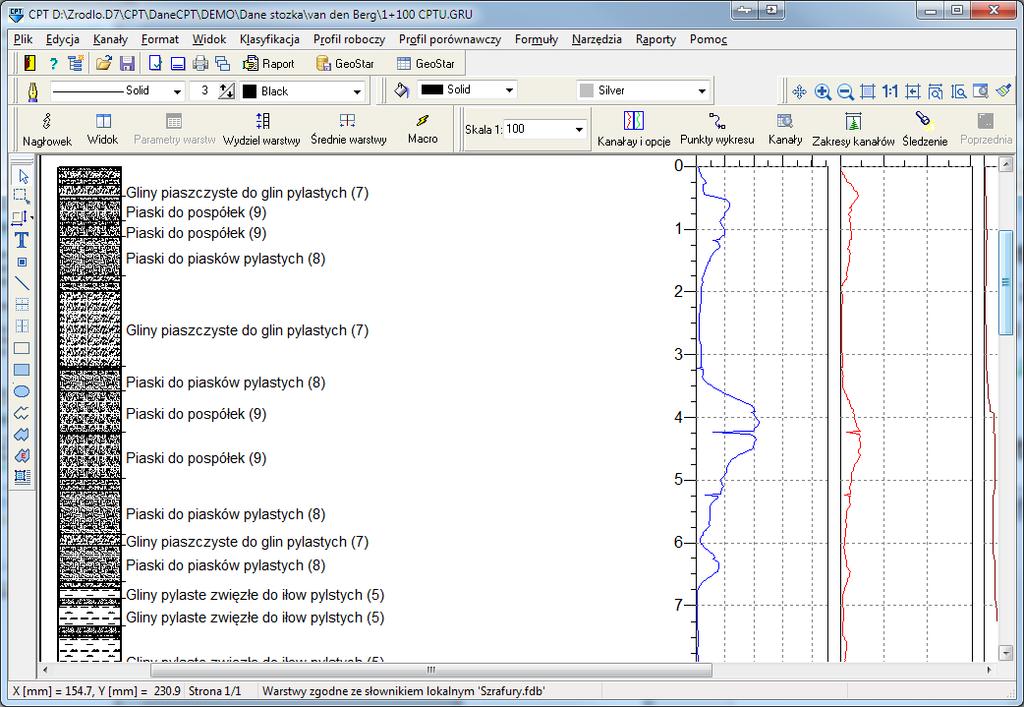Select the filled polygon tool
Screen dimensions: 1024x707
click(x=22, y=434)
